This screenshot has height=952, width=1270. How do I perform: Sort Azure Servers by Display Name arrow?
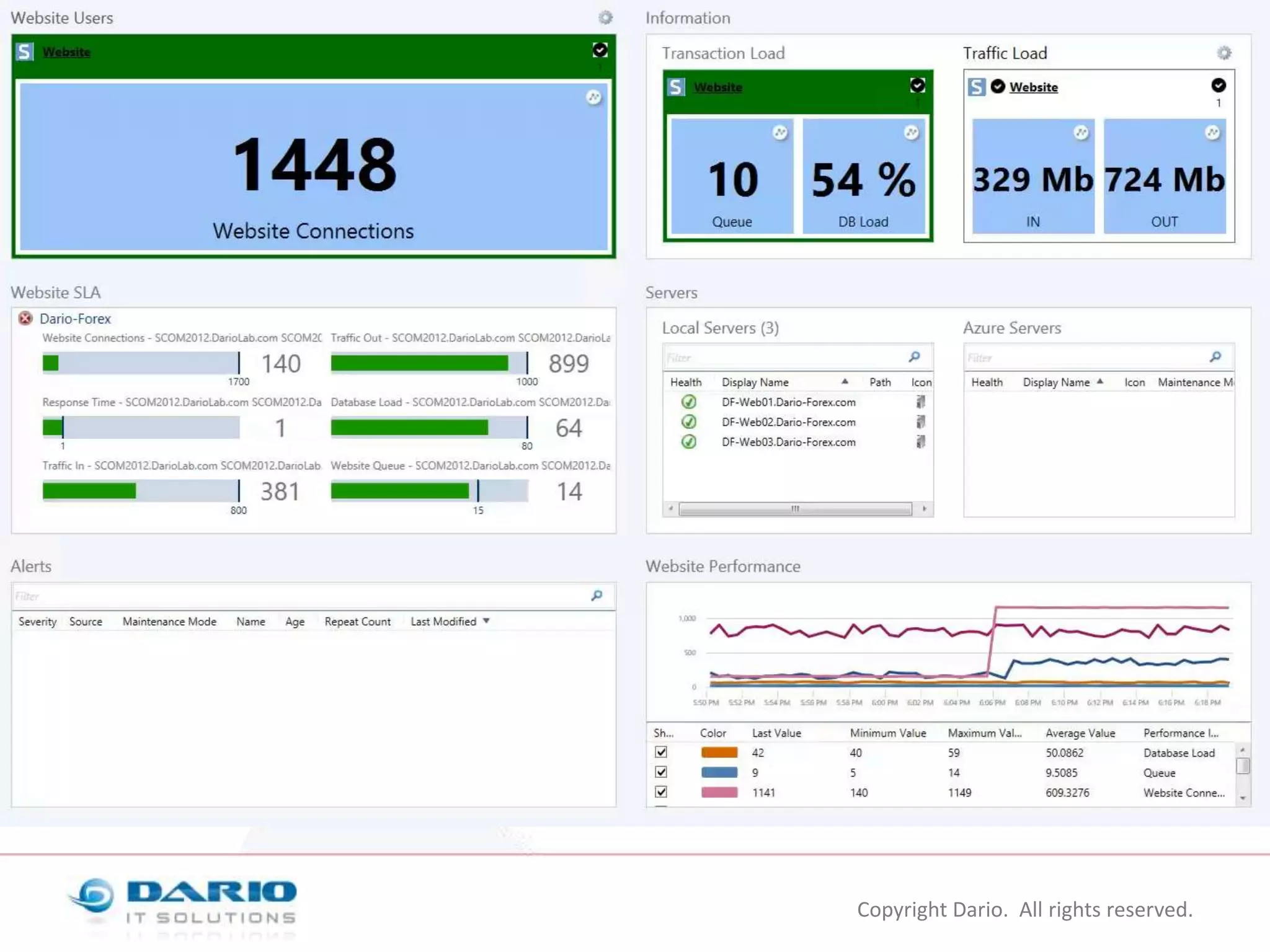[1099, 381]
